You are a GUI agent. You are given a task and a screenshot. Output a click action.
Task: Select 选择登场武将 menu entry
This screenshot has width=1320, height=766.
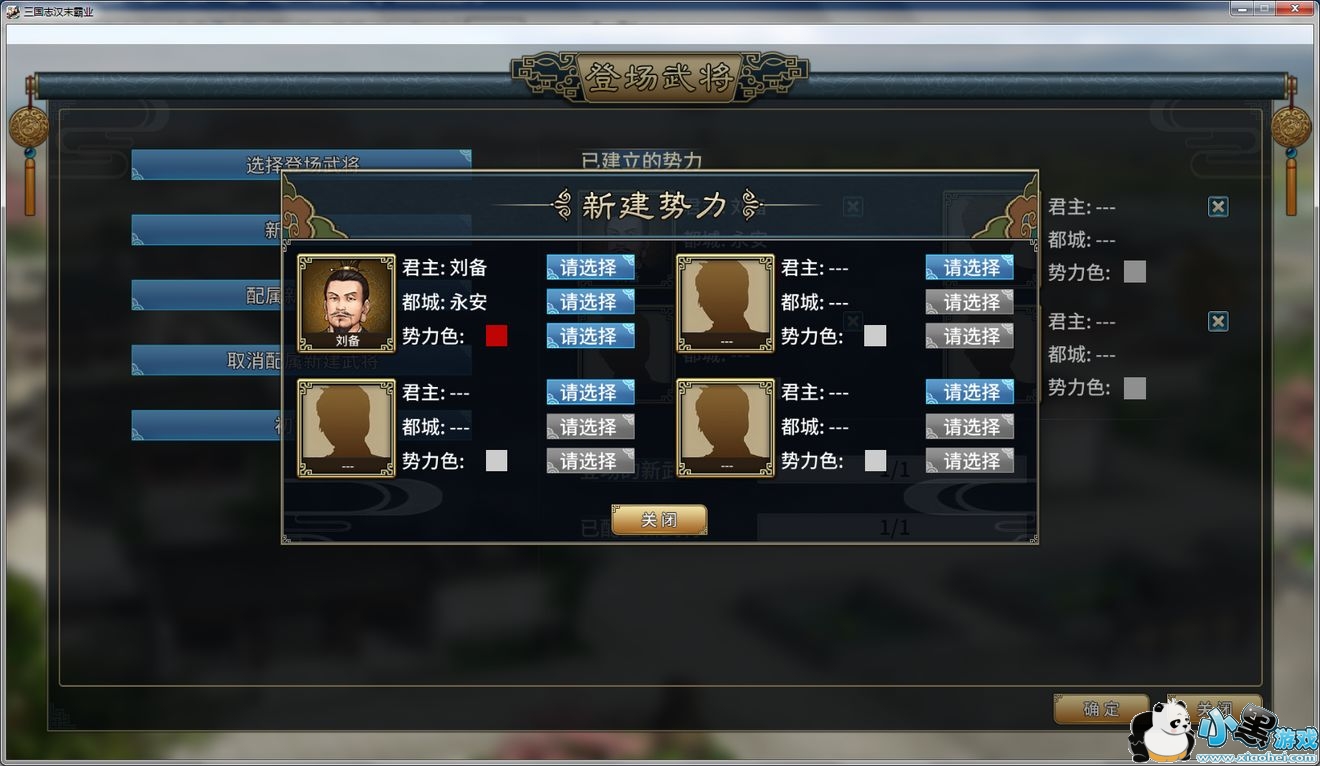tap(301, 164)
